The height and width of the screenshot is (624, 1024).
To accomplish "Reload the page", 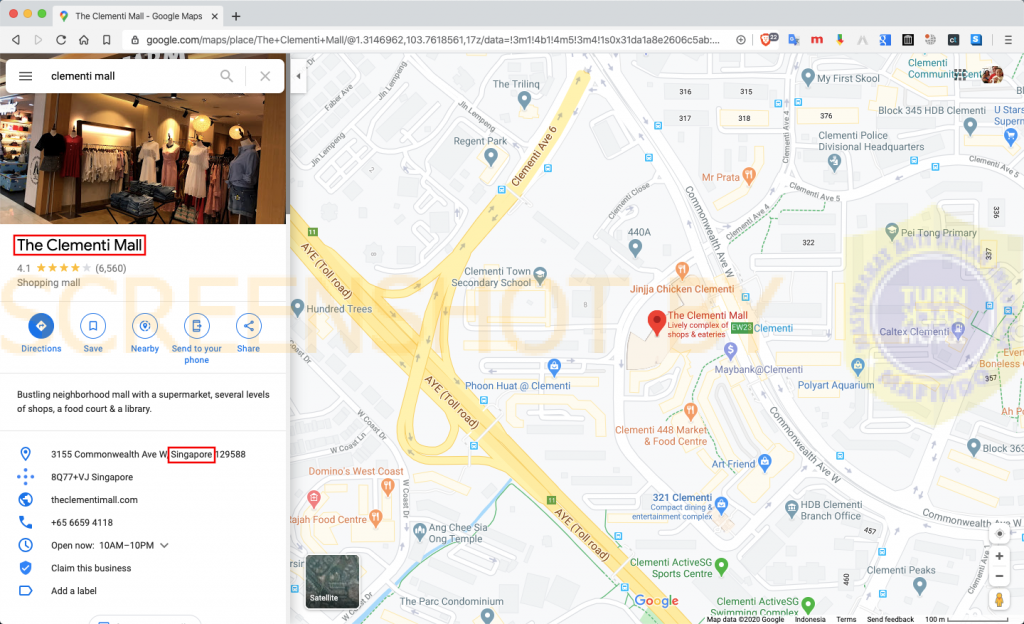I will (61, 40).
